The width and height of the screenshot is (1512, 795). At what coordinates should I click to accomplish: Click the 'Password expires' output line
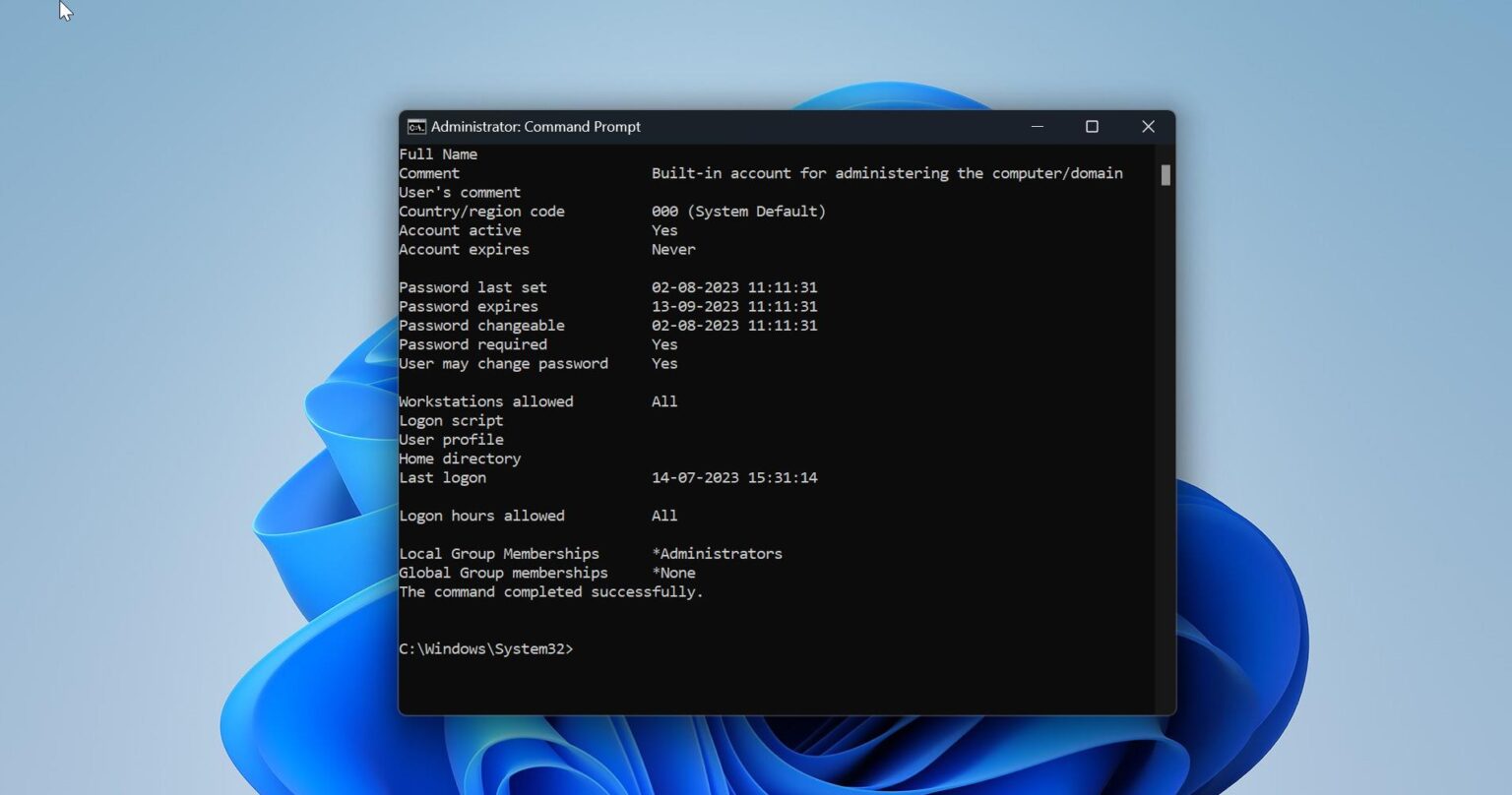click(469, 306)
